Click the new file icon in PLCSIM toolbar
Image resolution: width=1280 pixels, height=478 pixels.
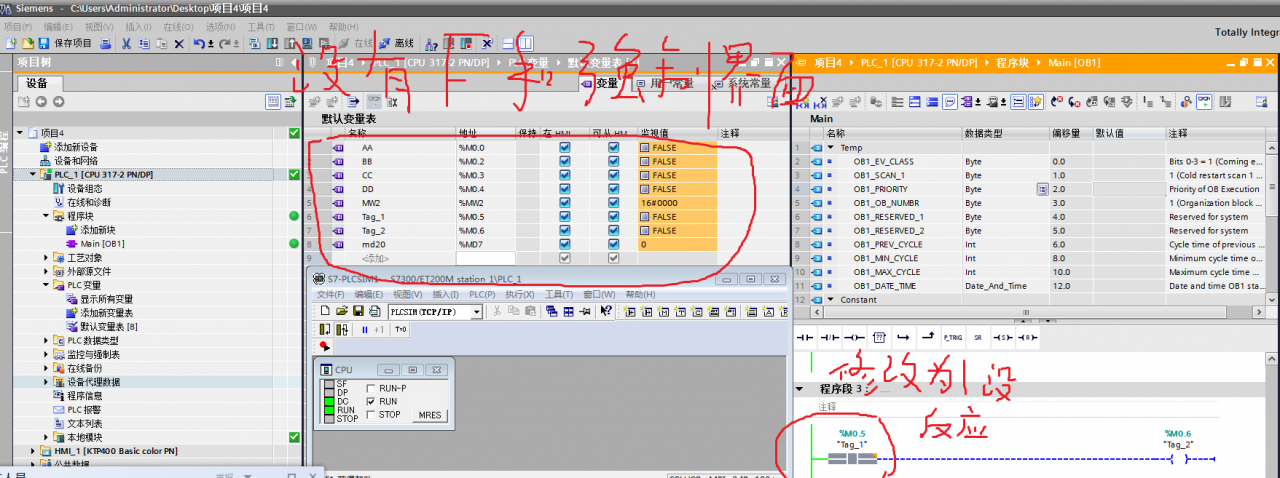tap(325, 311)
